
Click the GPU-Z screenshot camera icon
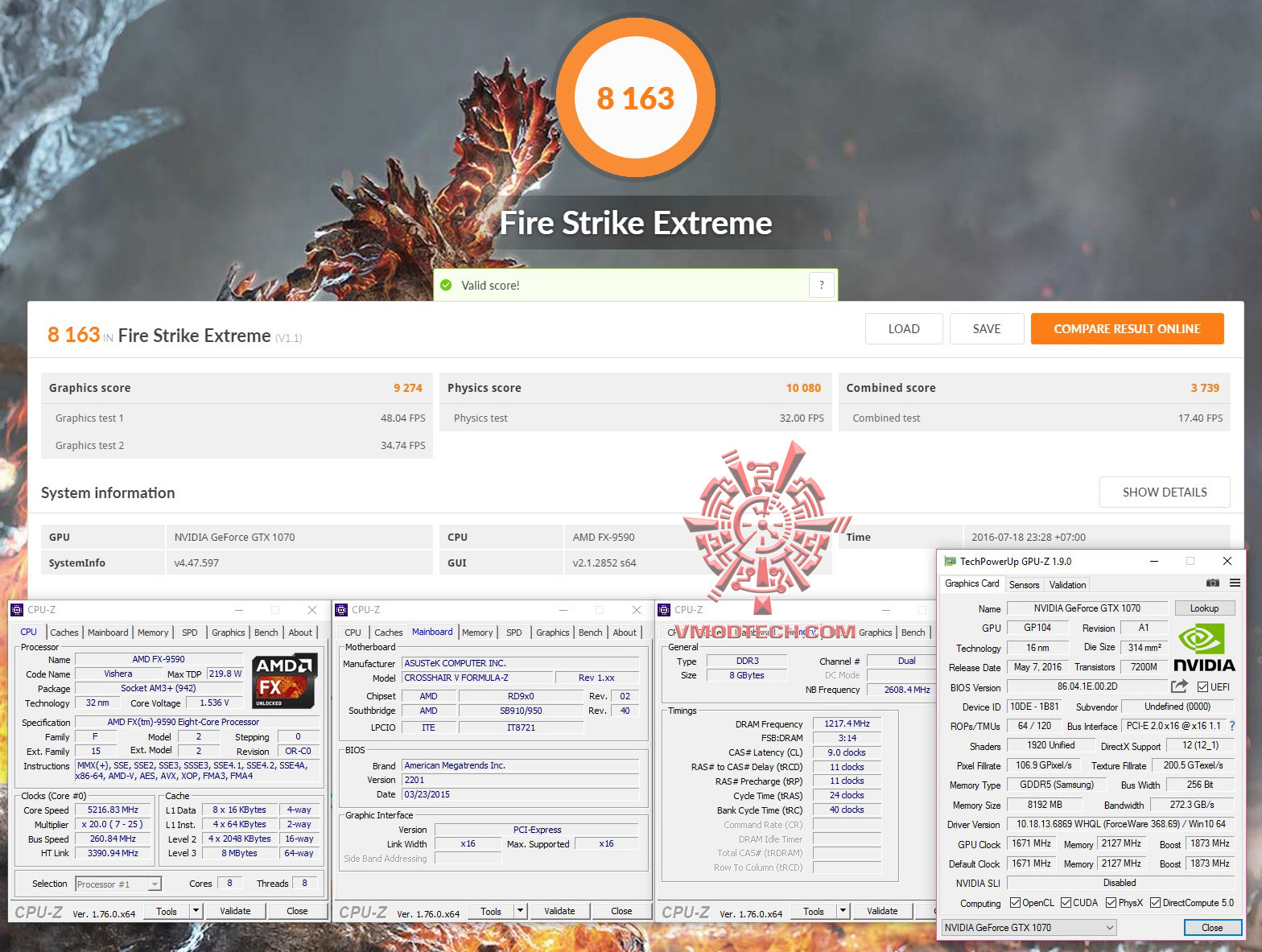(x=1212, y=583)
